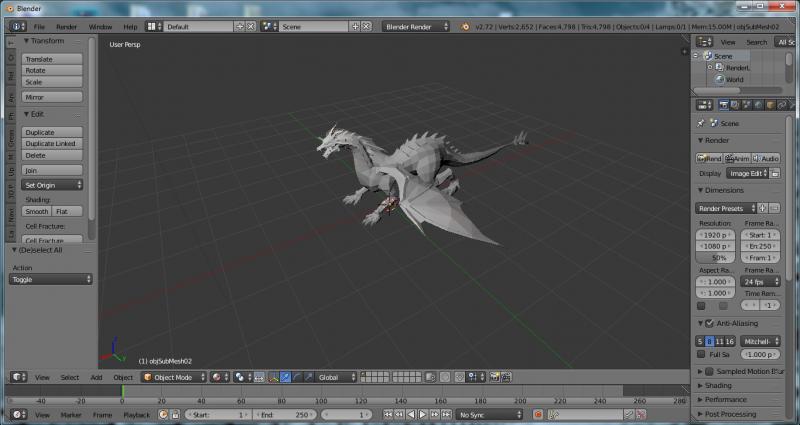Enable Sampled Motion Blur checkbox
The image size is (800, 425).
(x=709, y=371)
